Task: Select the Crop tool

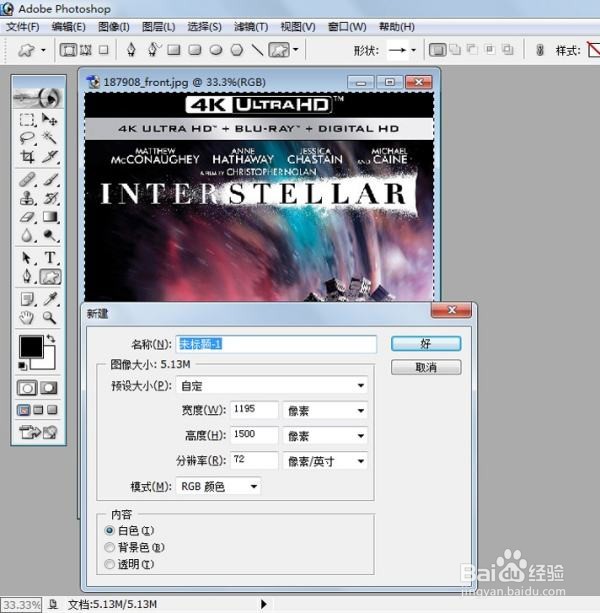Action: (x=27, y=157)
